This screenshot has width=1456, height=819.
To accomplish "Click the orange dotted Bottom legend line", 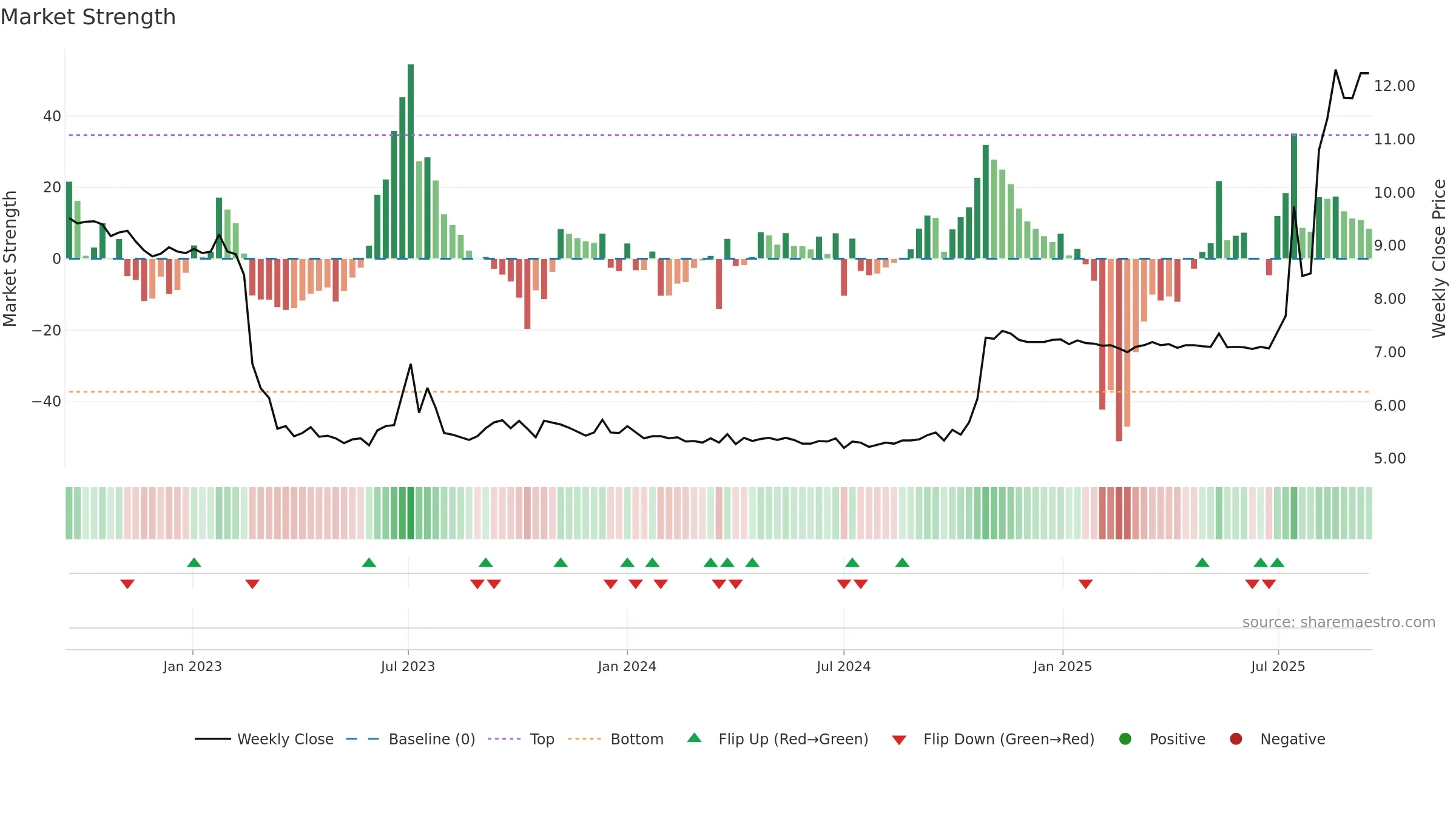I will click(585, 739).
